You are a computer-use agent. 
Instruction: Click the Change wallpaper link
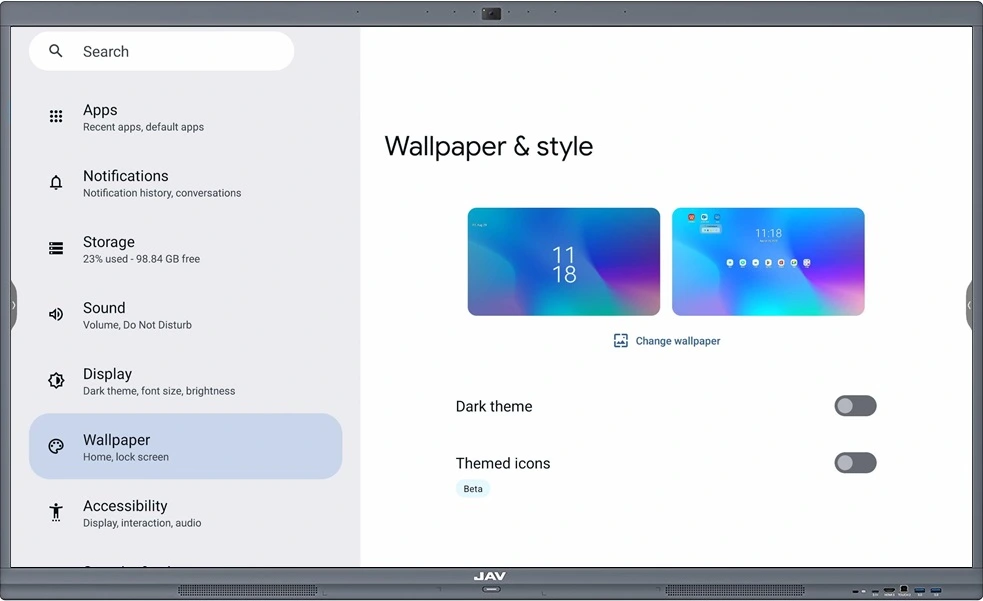point(677,340)
